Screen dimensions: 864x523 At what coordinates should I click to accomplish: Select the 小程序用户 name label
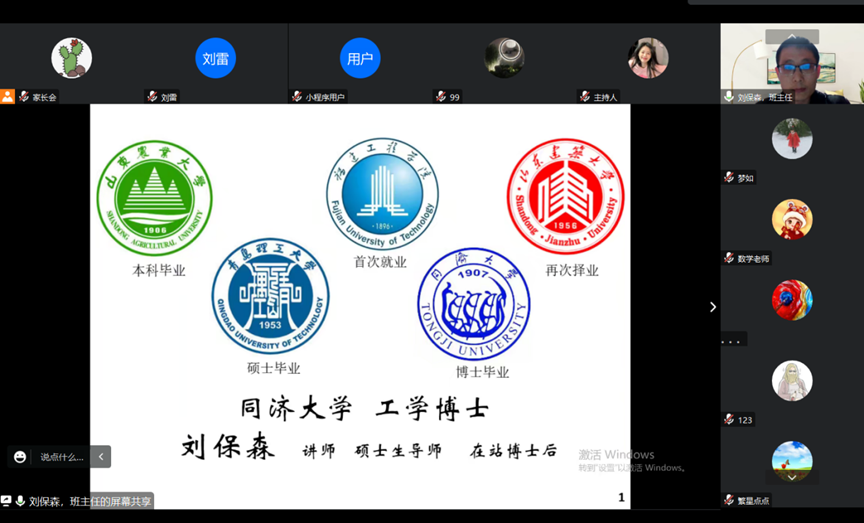tap(325, 97)
